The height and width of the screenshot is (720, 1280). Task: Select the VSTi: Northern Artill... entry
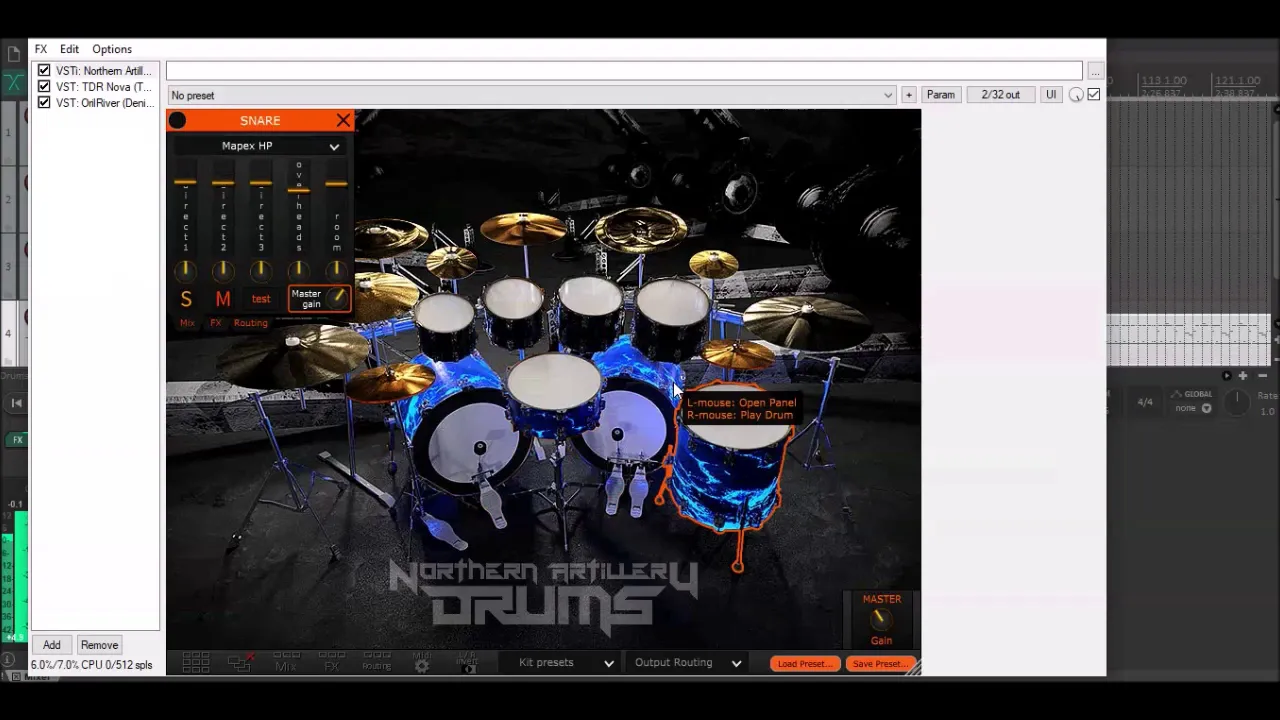[103, 71]
